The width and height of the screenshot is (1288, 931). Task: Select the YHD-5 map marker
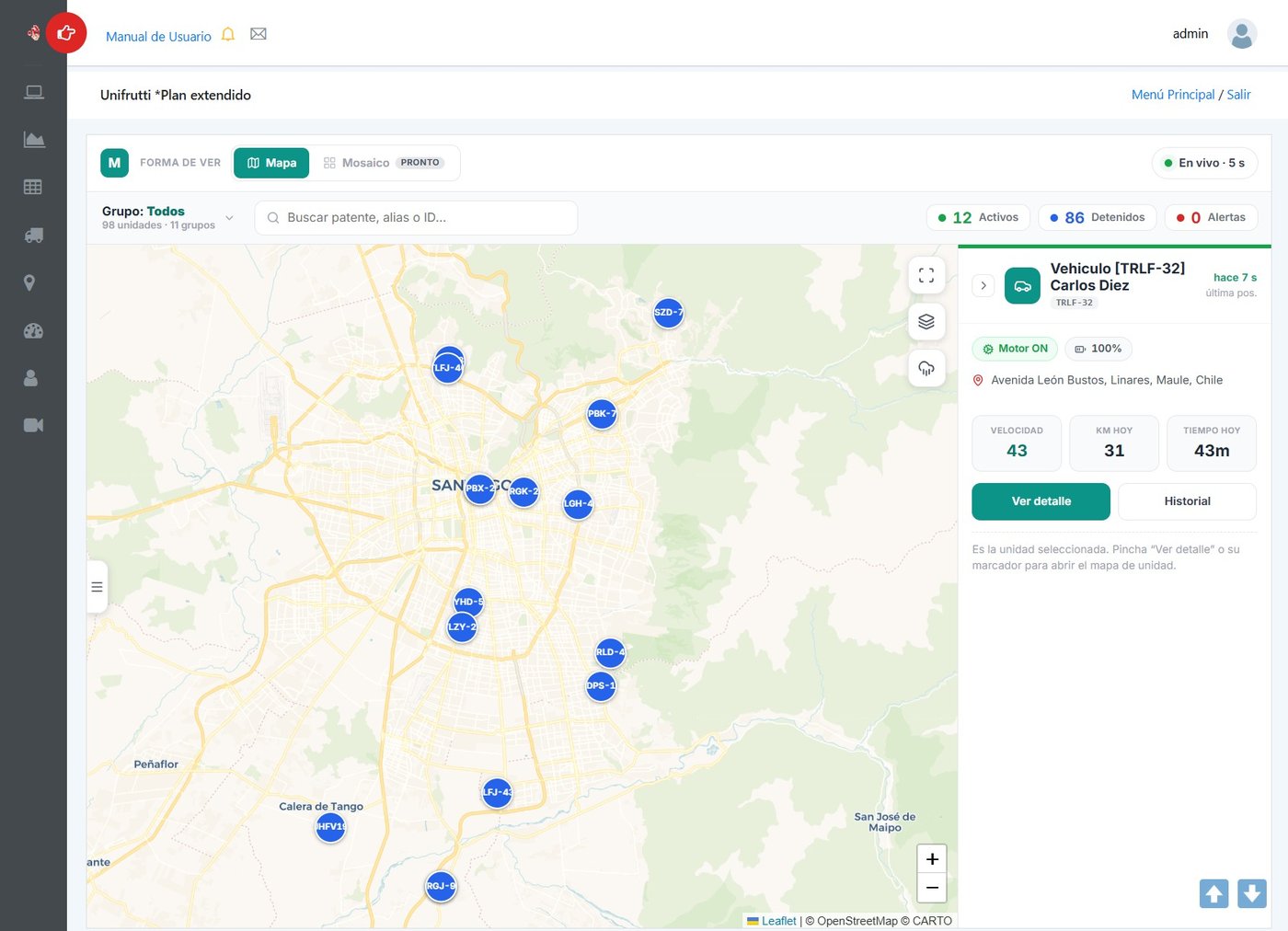468,603
